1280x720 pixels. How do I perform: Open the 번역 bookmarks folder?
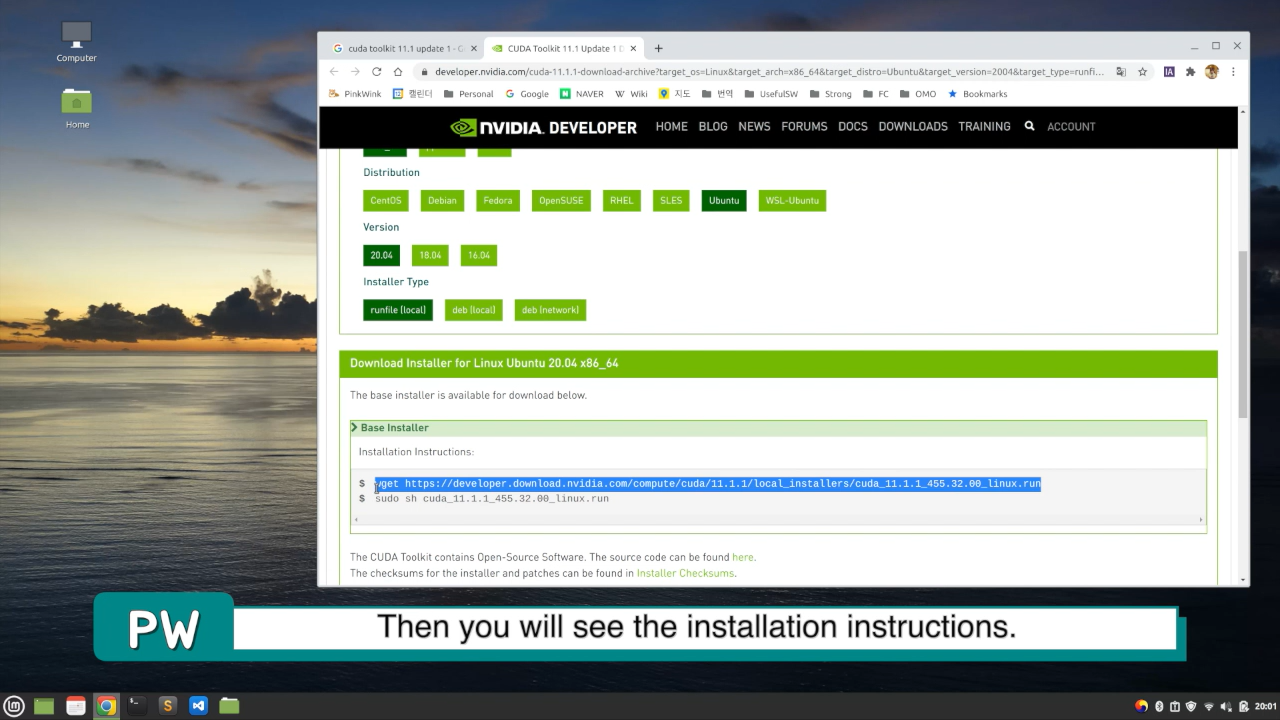(717, 94)
